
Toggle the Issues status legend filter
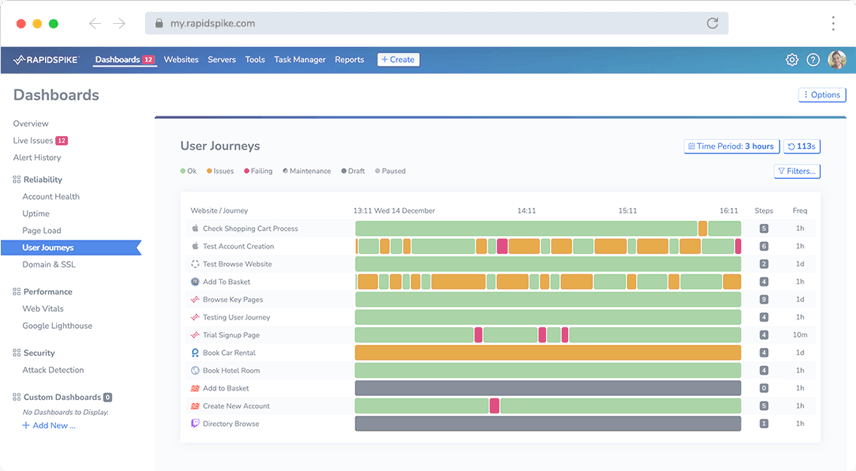pos(220,171)
